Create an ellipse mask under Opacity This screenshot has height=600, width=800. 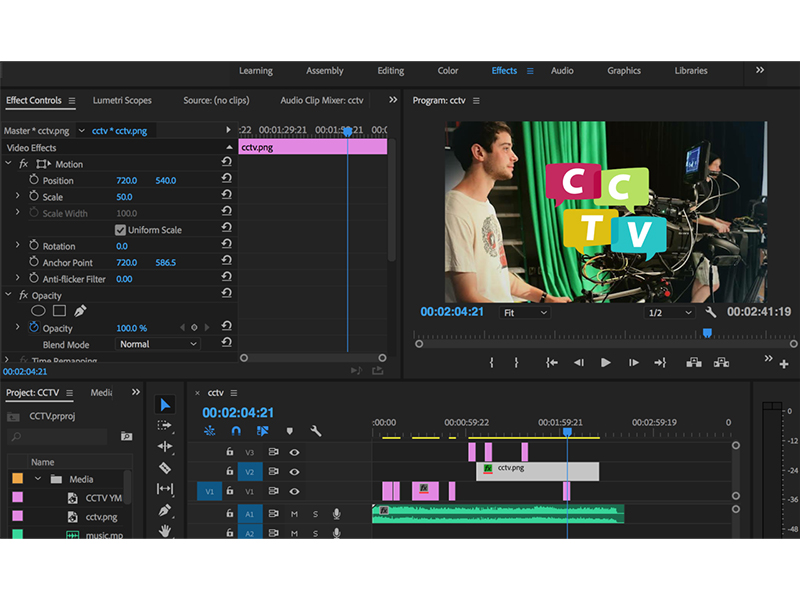coord(38,311)
